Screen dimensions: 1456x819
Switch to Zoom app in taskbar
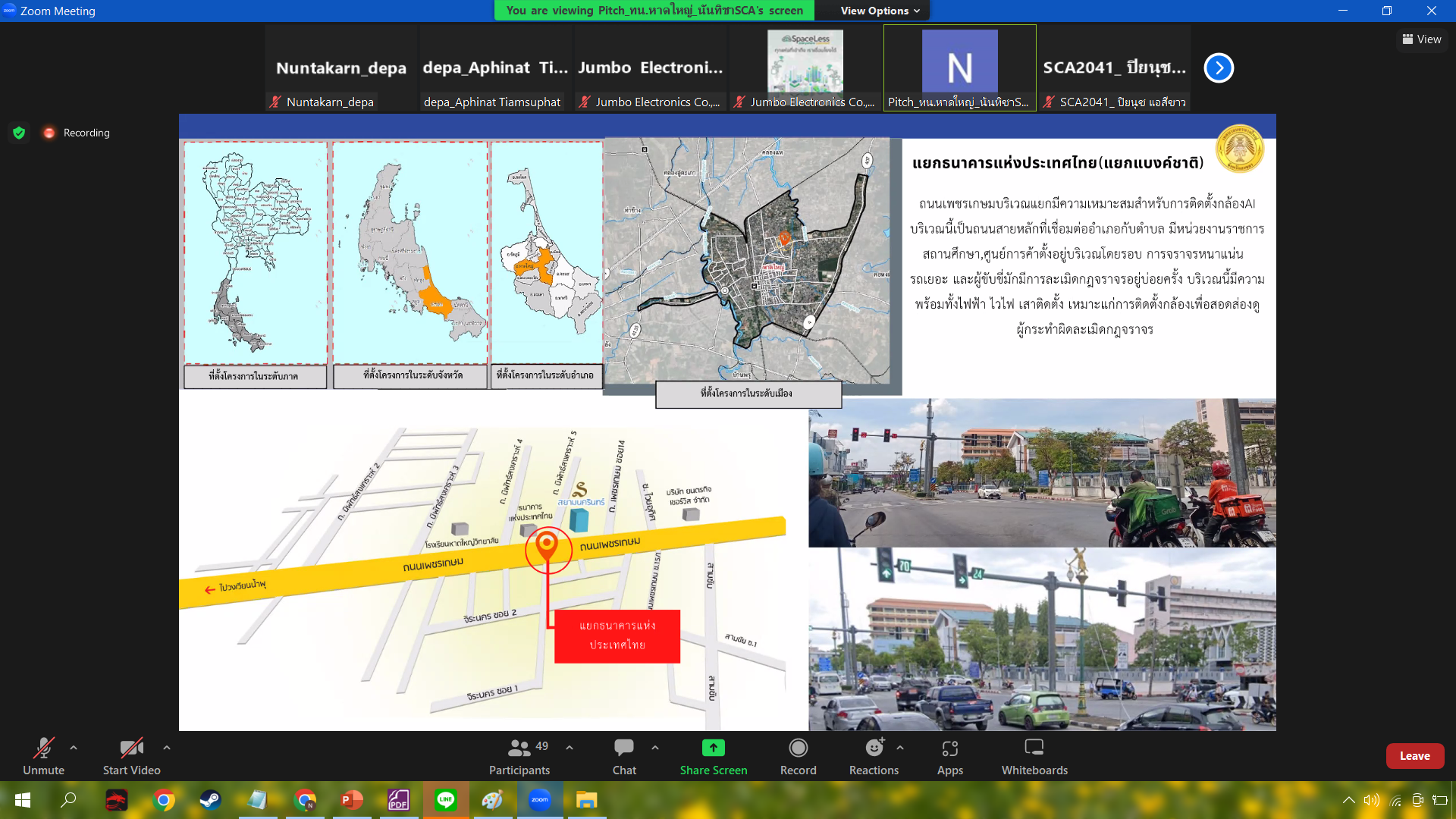coord(540,800)
